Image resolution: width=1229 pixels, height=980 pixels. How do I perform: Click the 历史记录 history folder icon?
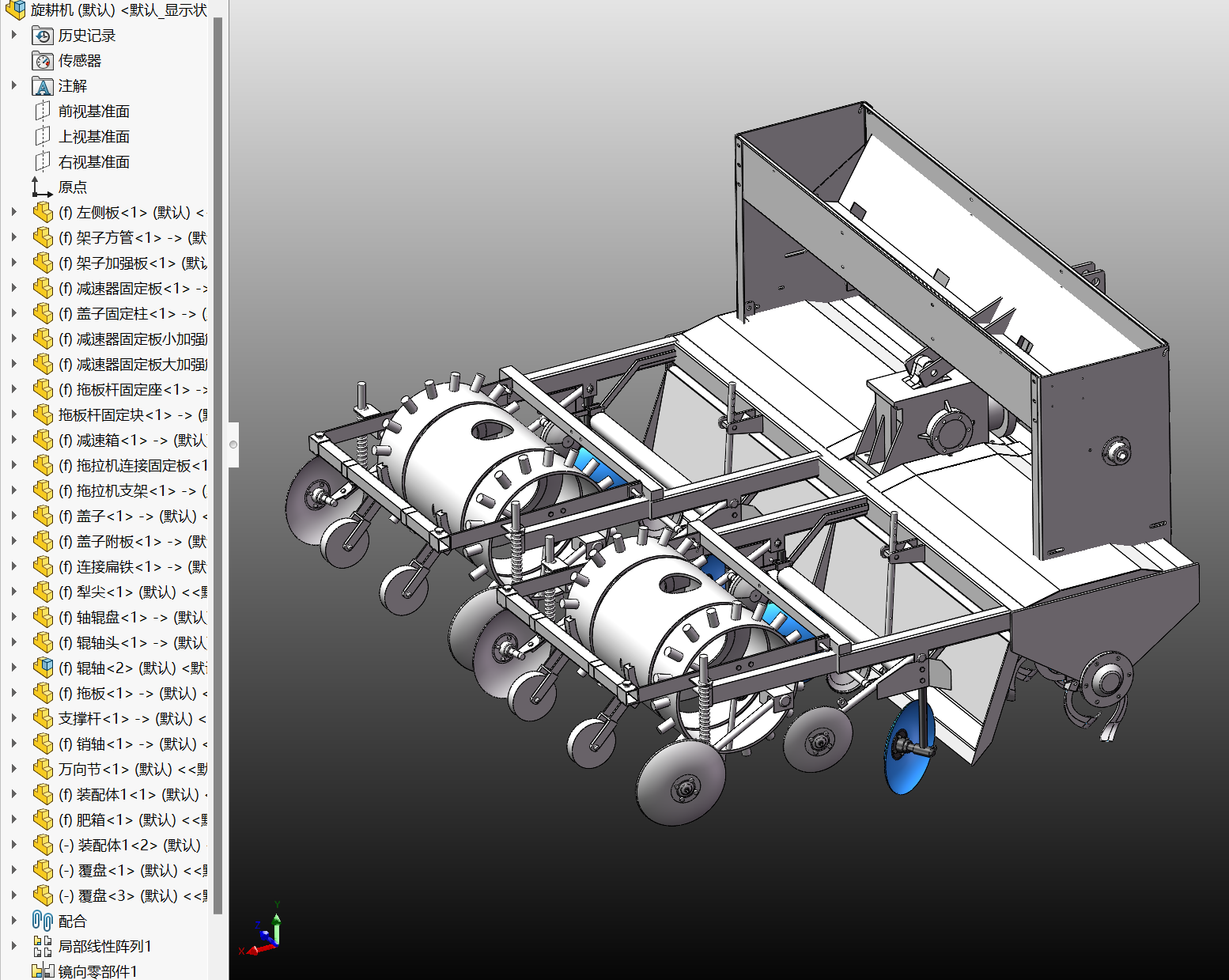click(43, 36)
